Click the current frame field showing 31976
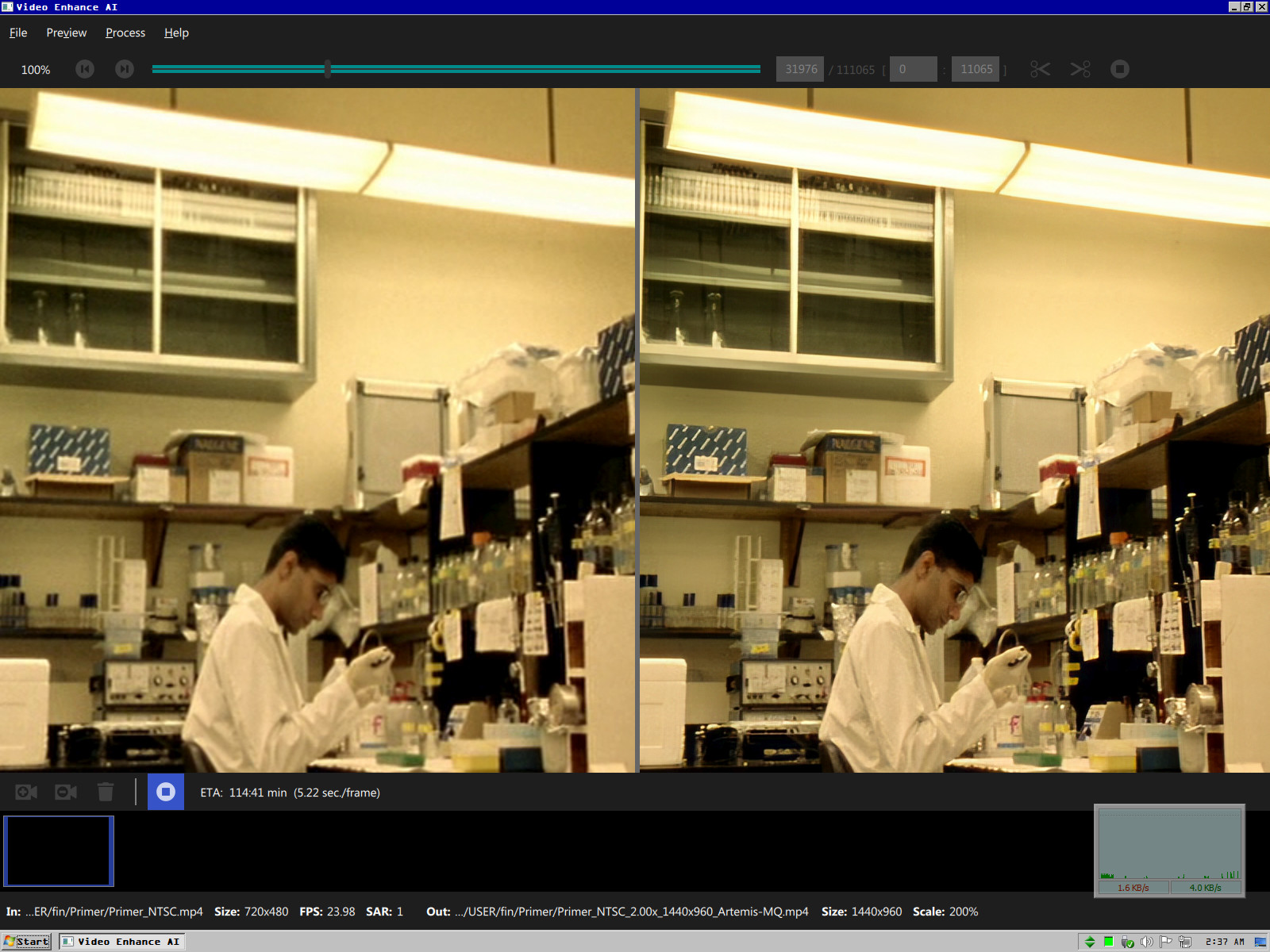Viewport: 1270px width, 952px height. [800, 69]
